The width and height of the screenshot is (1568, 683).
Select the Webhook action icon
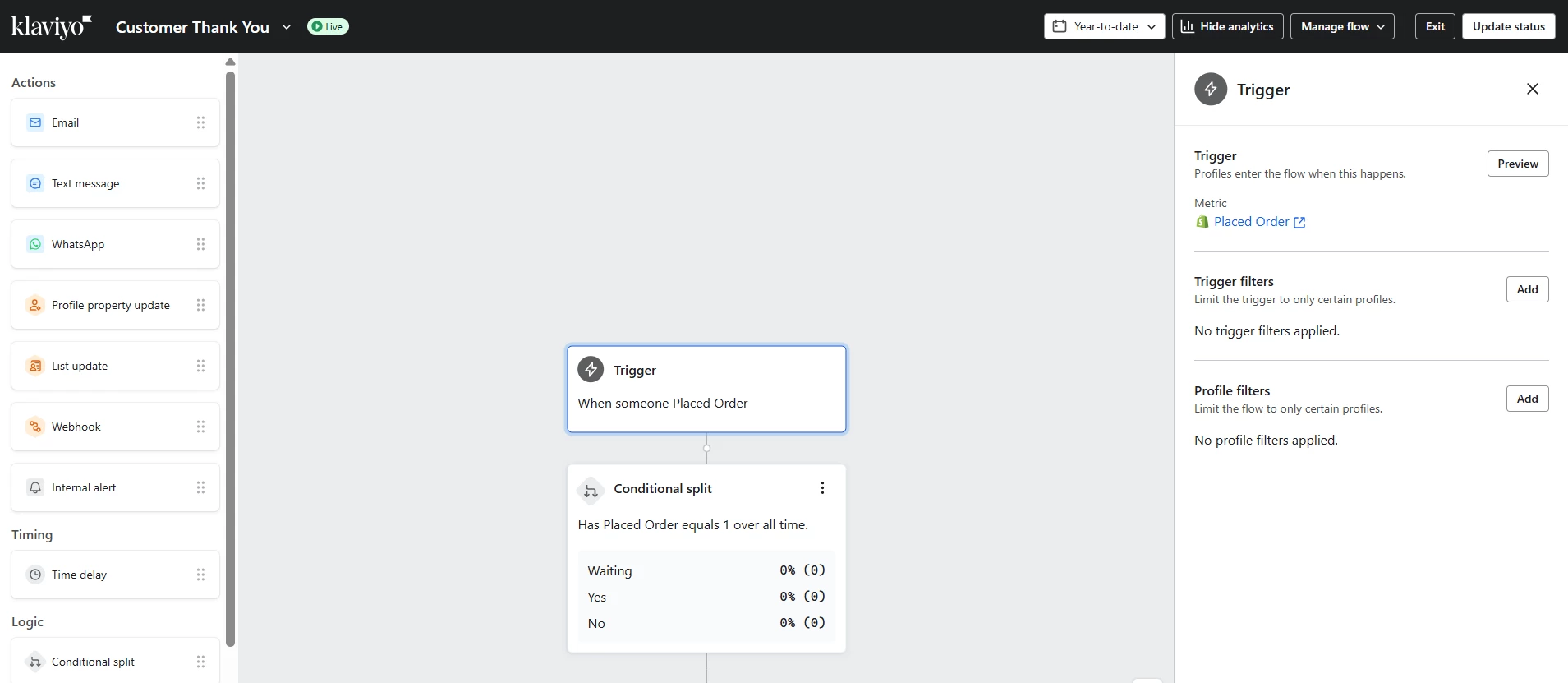click(x=35, y=427)
